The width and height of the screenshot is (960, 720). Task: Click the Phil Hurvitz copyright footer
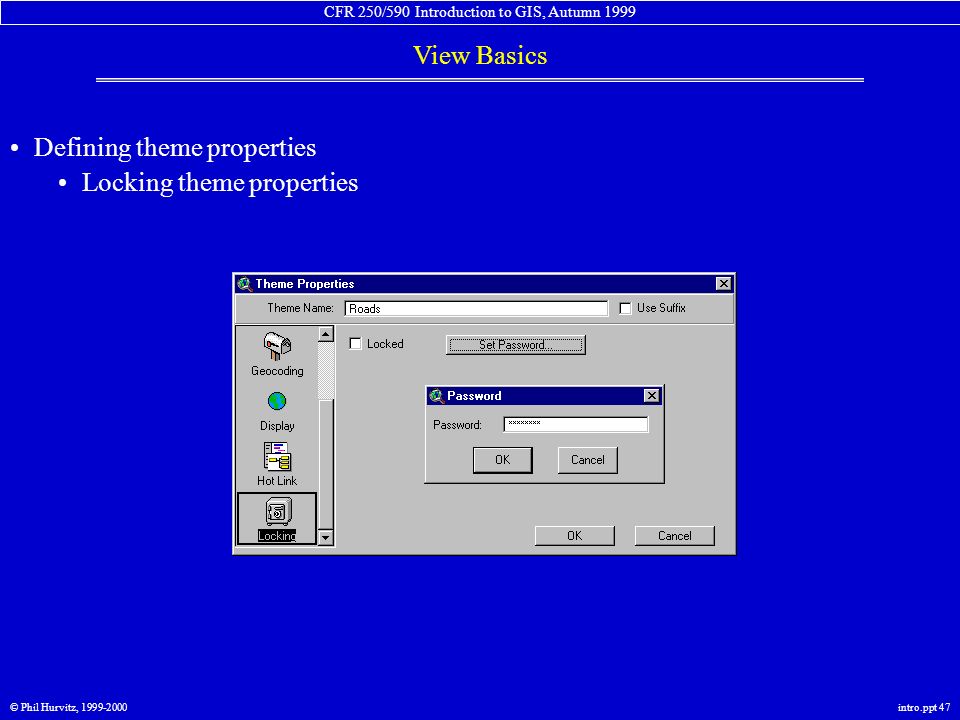click(x=69, y=707)
